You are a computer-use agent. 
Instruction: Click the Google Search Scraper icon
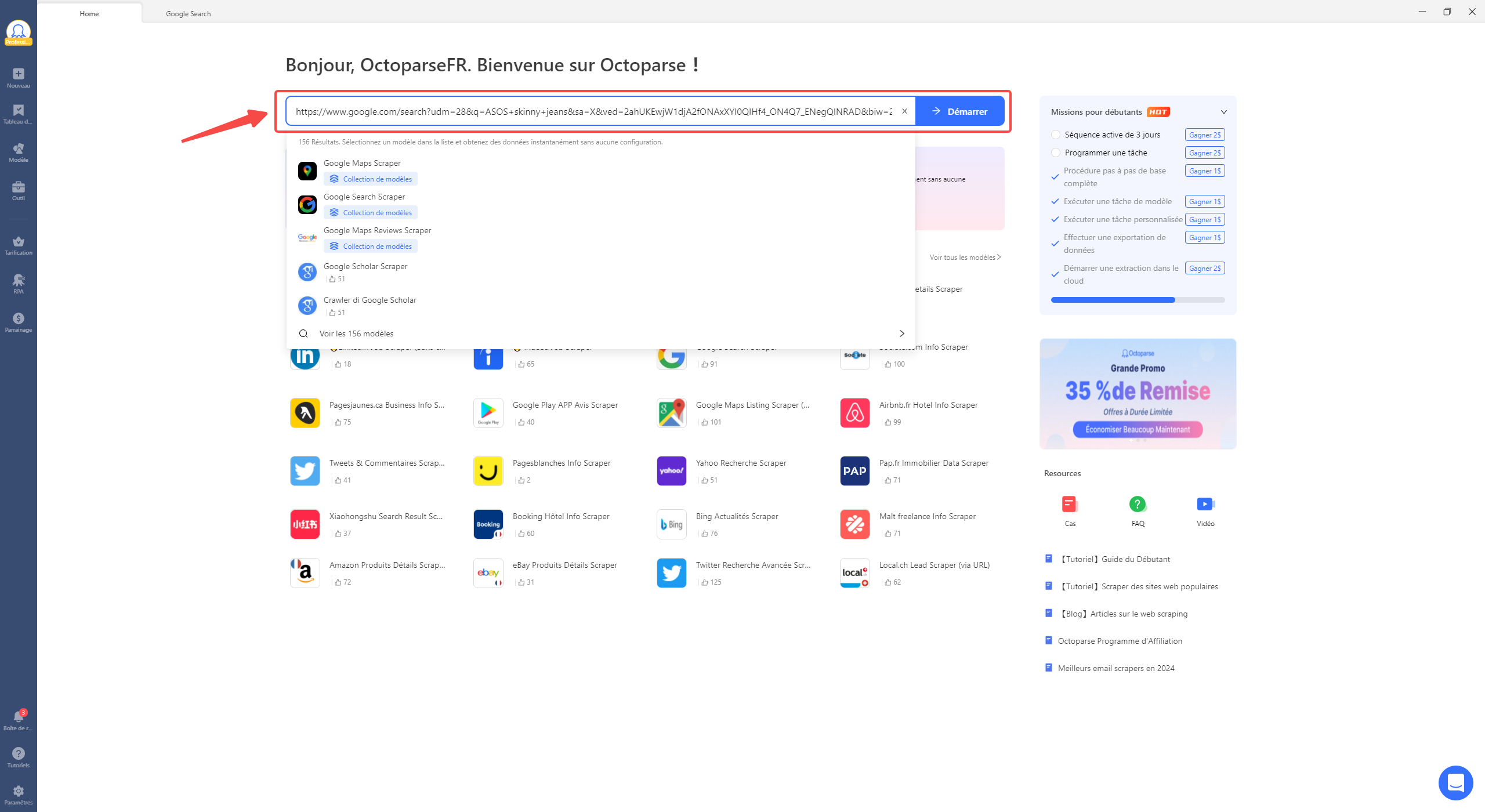(307, 205)
